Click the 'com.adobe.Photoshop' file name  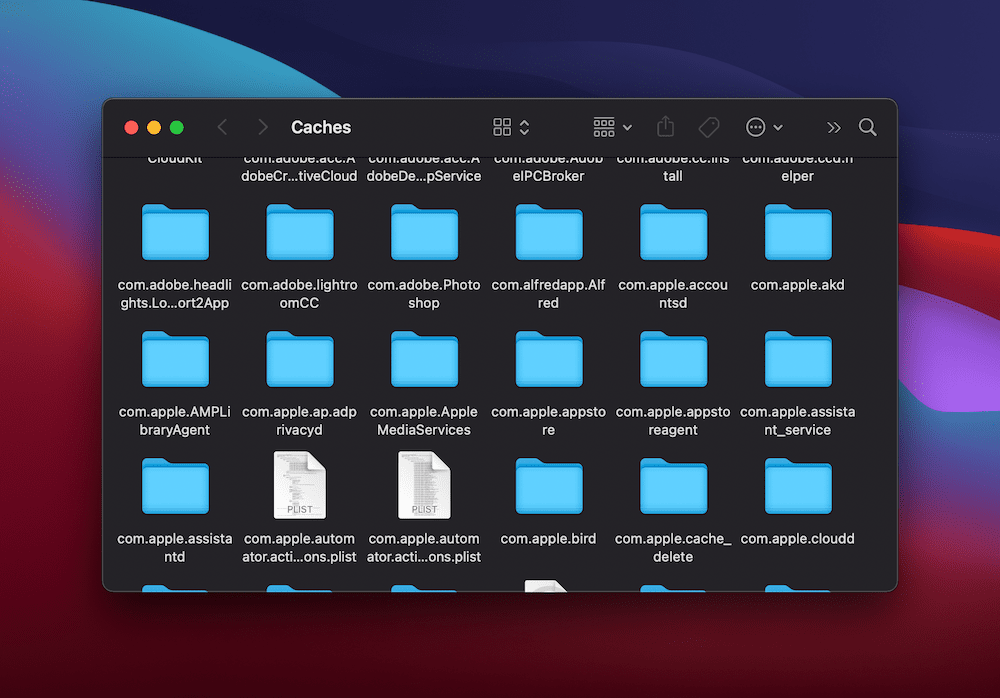(x=424, y=294)
